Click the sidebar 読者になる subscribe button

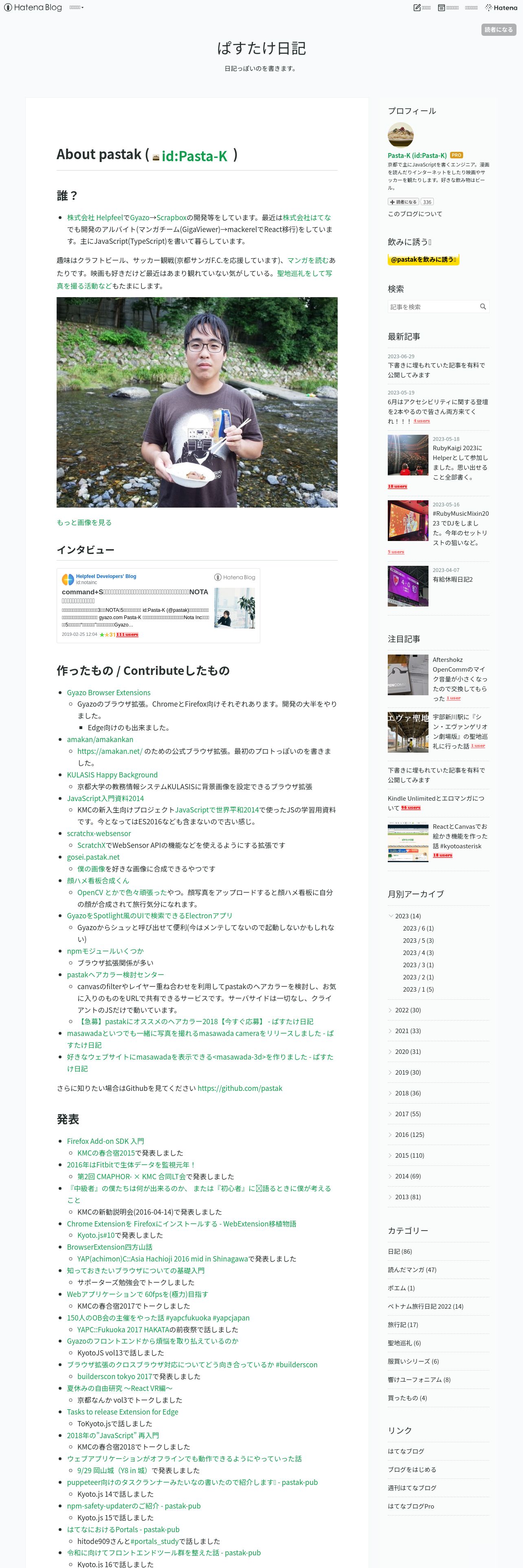click(x=403, y=201)
